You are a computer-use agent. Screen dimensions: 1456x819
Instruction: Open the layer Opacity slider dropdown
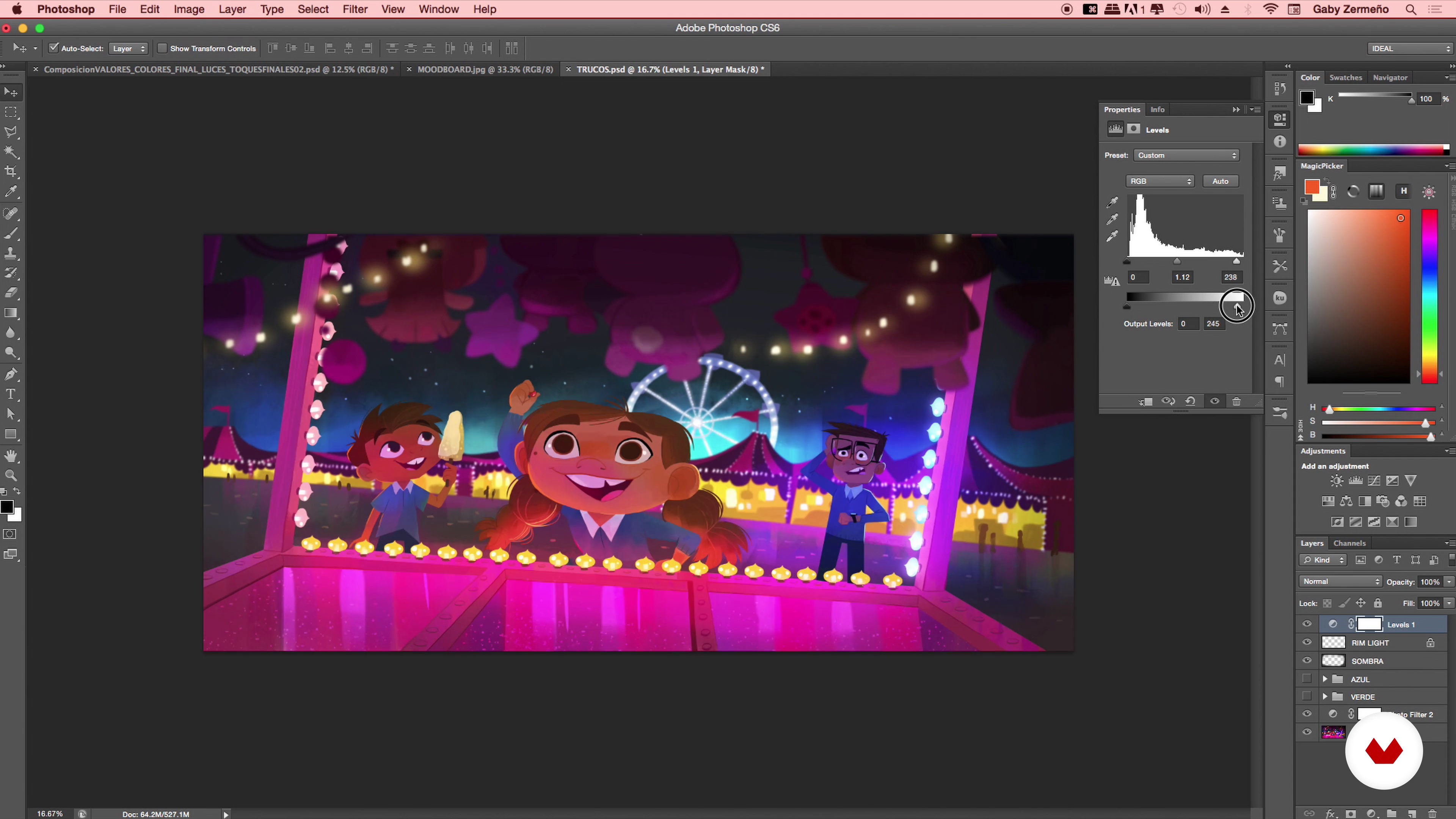1449,582
